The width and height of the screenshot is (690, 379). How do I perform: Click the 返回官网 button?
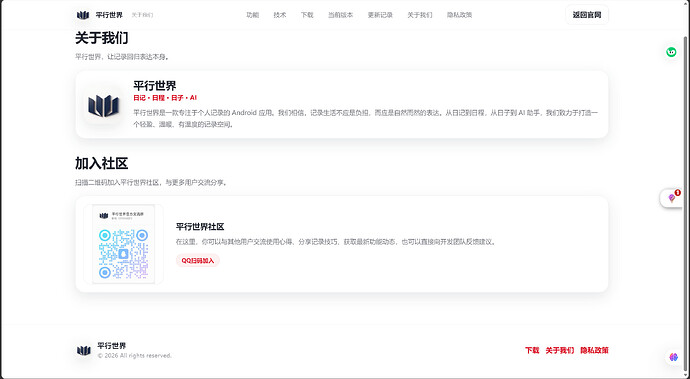[587, 15]
